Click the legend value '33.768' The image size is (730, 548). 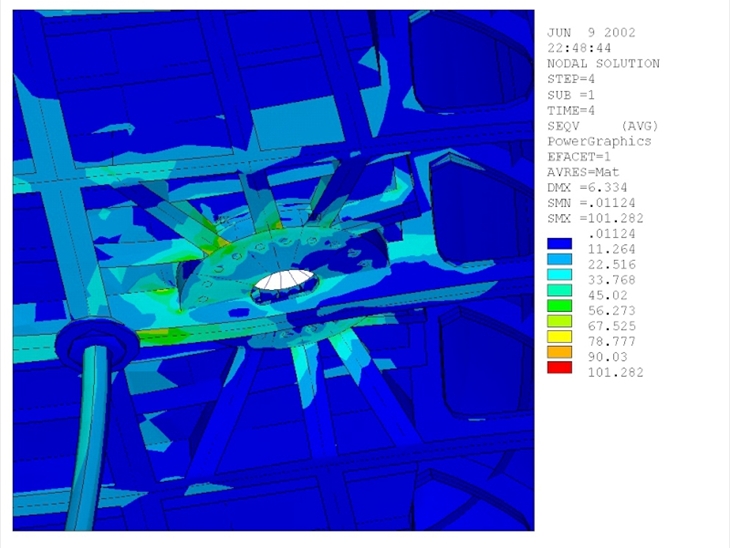coord(611,280)
